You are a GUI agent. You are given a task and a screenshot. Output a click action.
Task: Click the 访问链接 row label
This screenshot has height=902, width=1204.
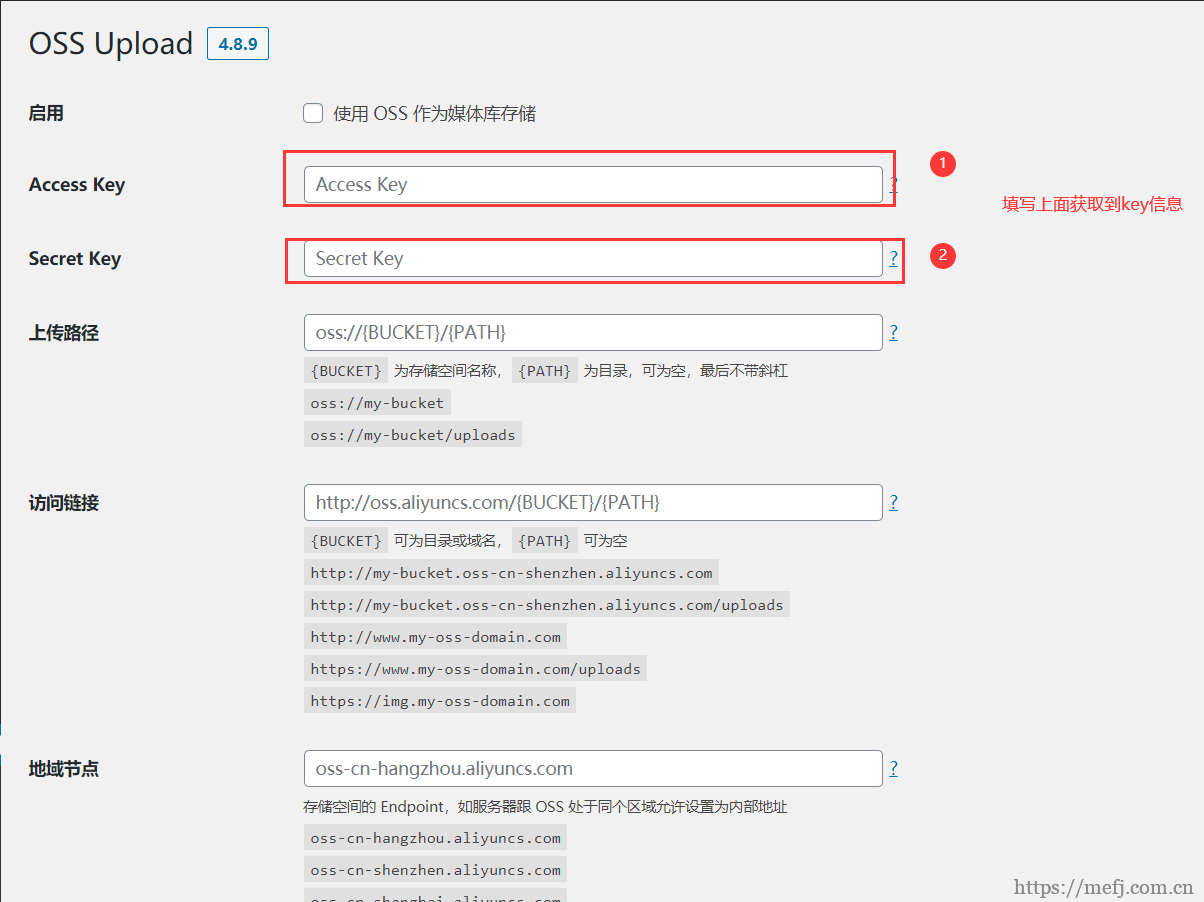(x=64, y=503)
